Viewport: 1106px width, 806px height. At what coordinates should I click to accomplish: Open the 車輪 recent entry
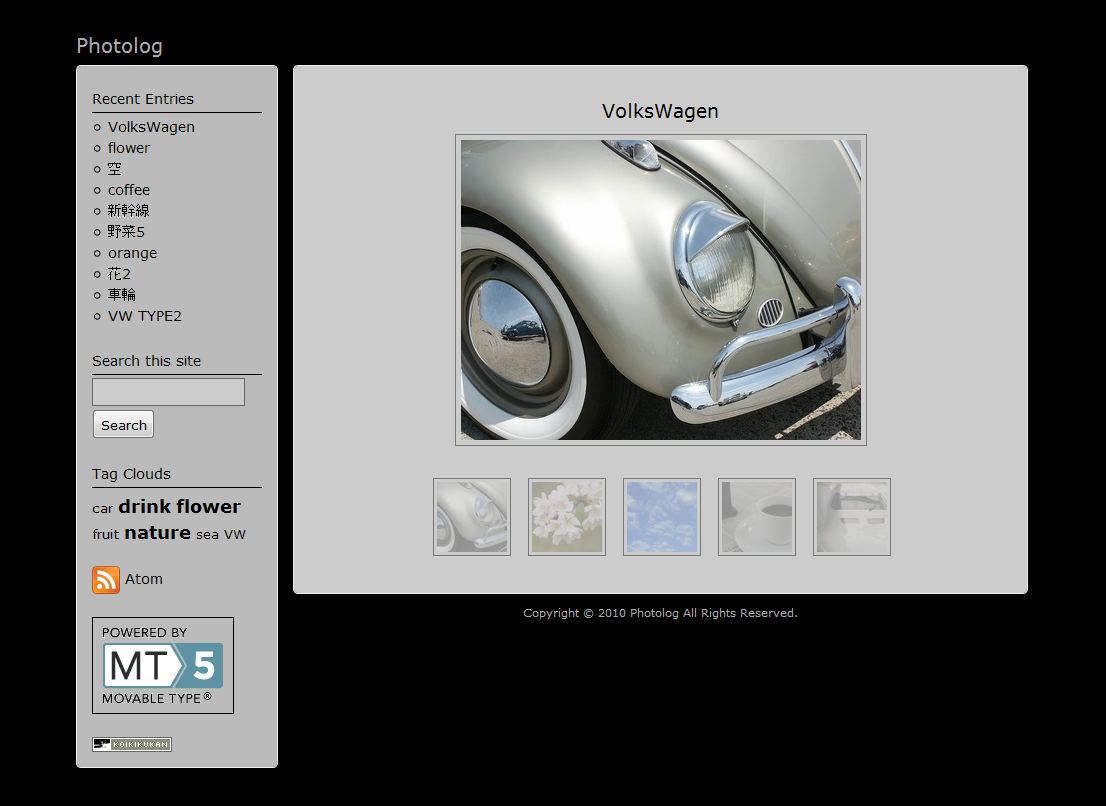(x=121, y=295)
